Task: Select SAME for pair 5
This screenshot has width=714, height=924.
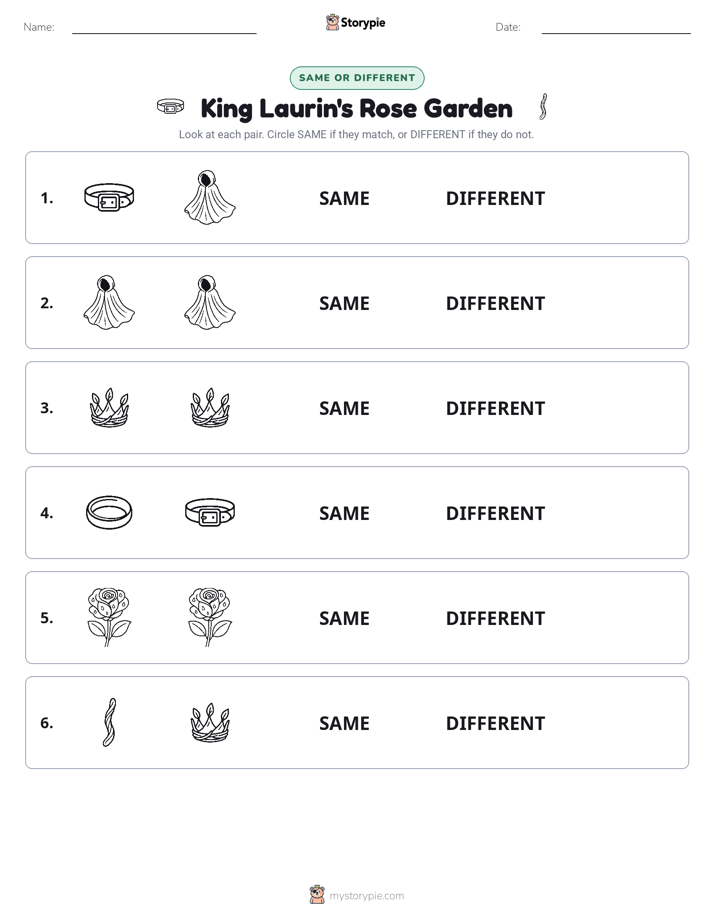Action: [x=344, y=618]
